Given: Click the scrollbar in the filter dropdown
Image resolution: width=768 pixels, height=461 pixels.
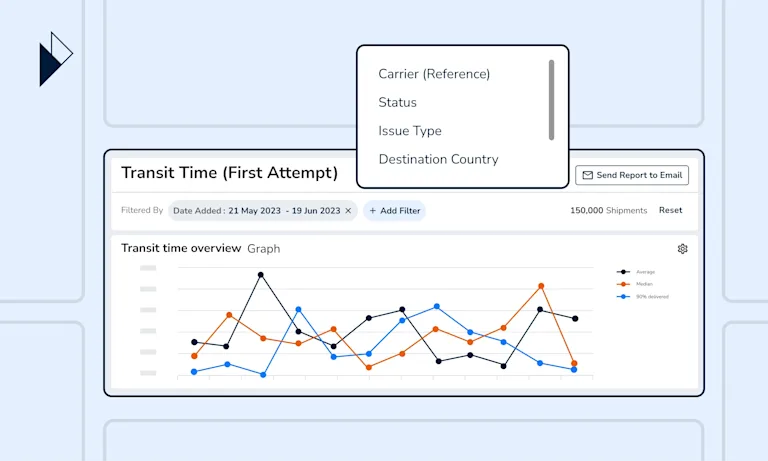Looking at the screenshot, I should click(x=552, y=100).
